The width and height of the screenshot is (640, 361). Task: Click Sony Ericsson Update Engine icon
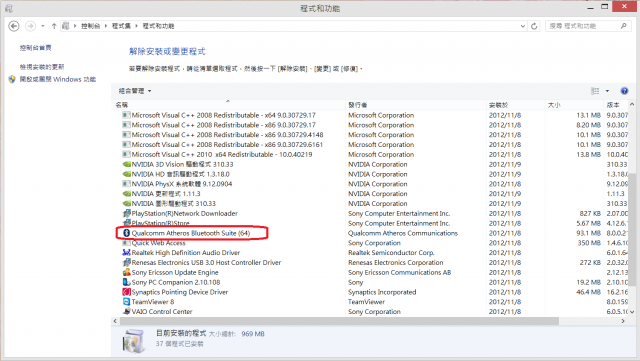pyautogui.click(x=127, y=272)
